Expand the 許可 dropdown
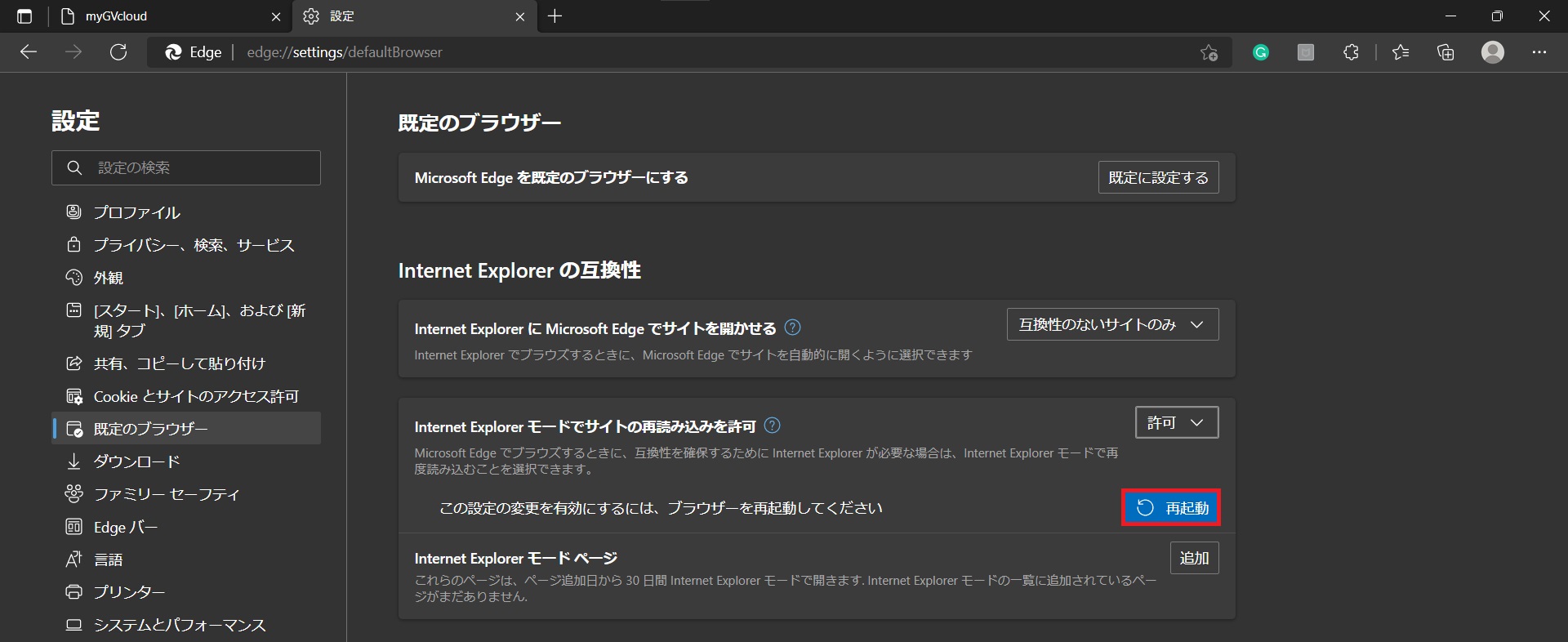Screen dimensions: 1568x642 tap(1177, 422)
